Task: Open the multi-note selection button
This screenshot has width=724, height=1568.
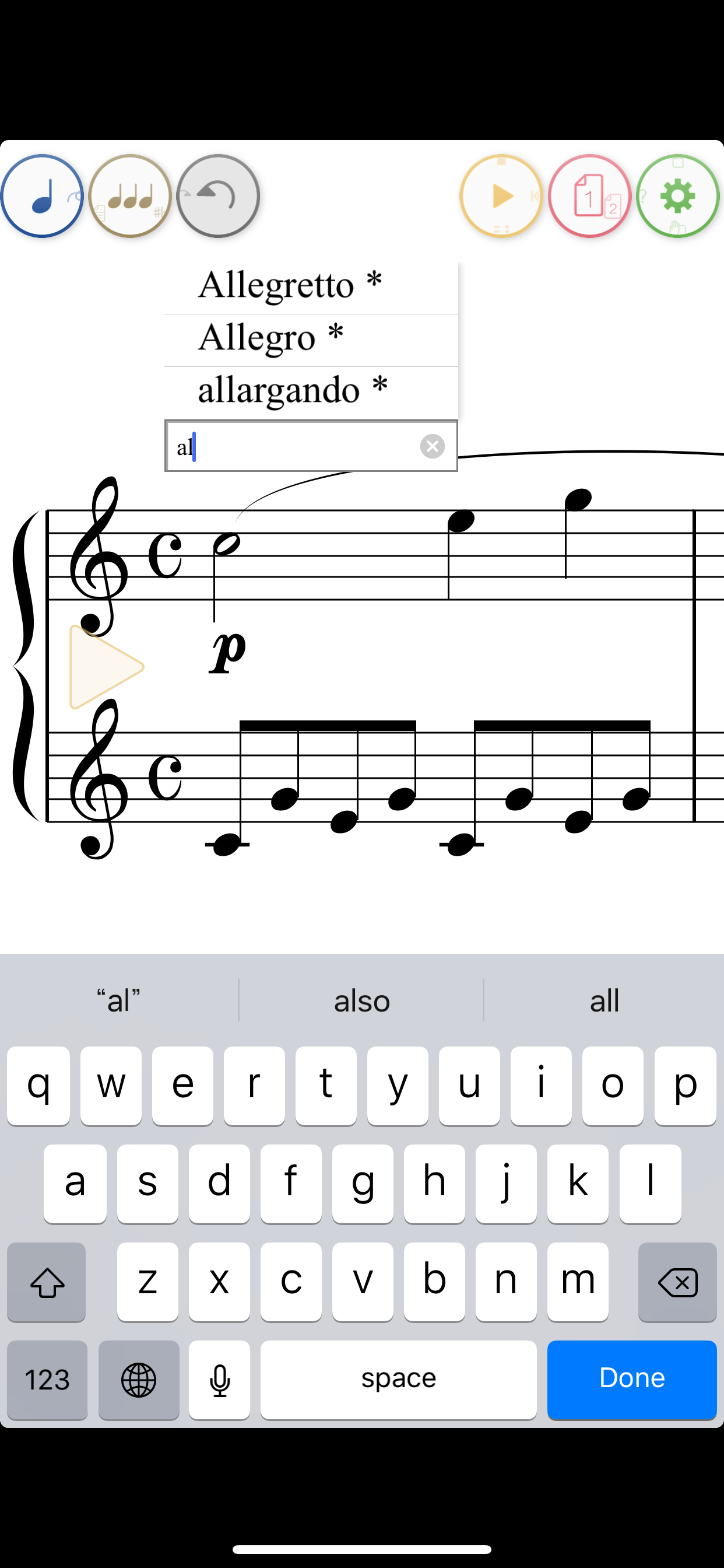Action: point(130,196)
